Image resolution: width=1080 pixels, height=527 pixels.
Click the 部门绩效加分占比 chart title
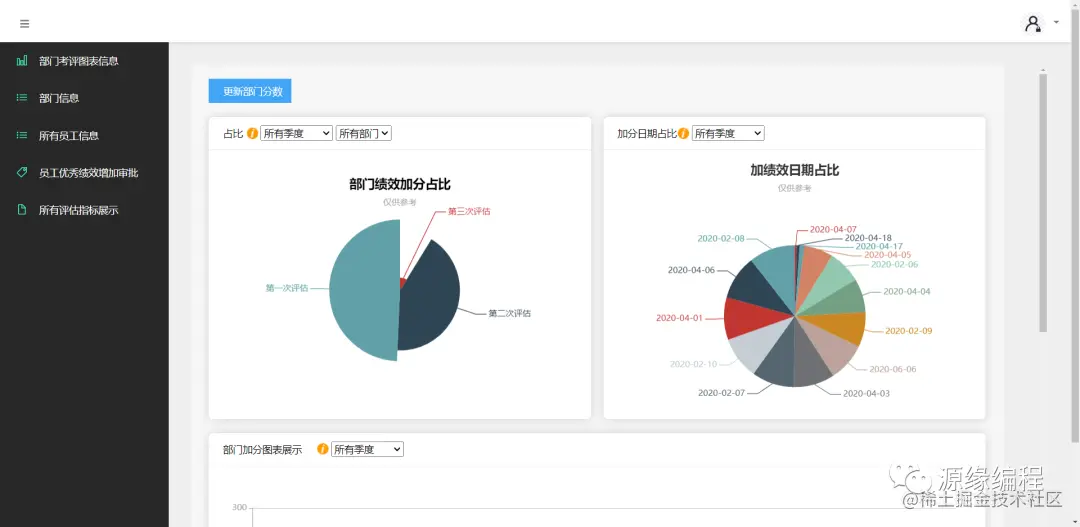click(x=400, y=184)
